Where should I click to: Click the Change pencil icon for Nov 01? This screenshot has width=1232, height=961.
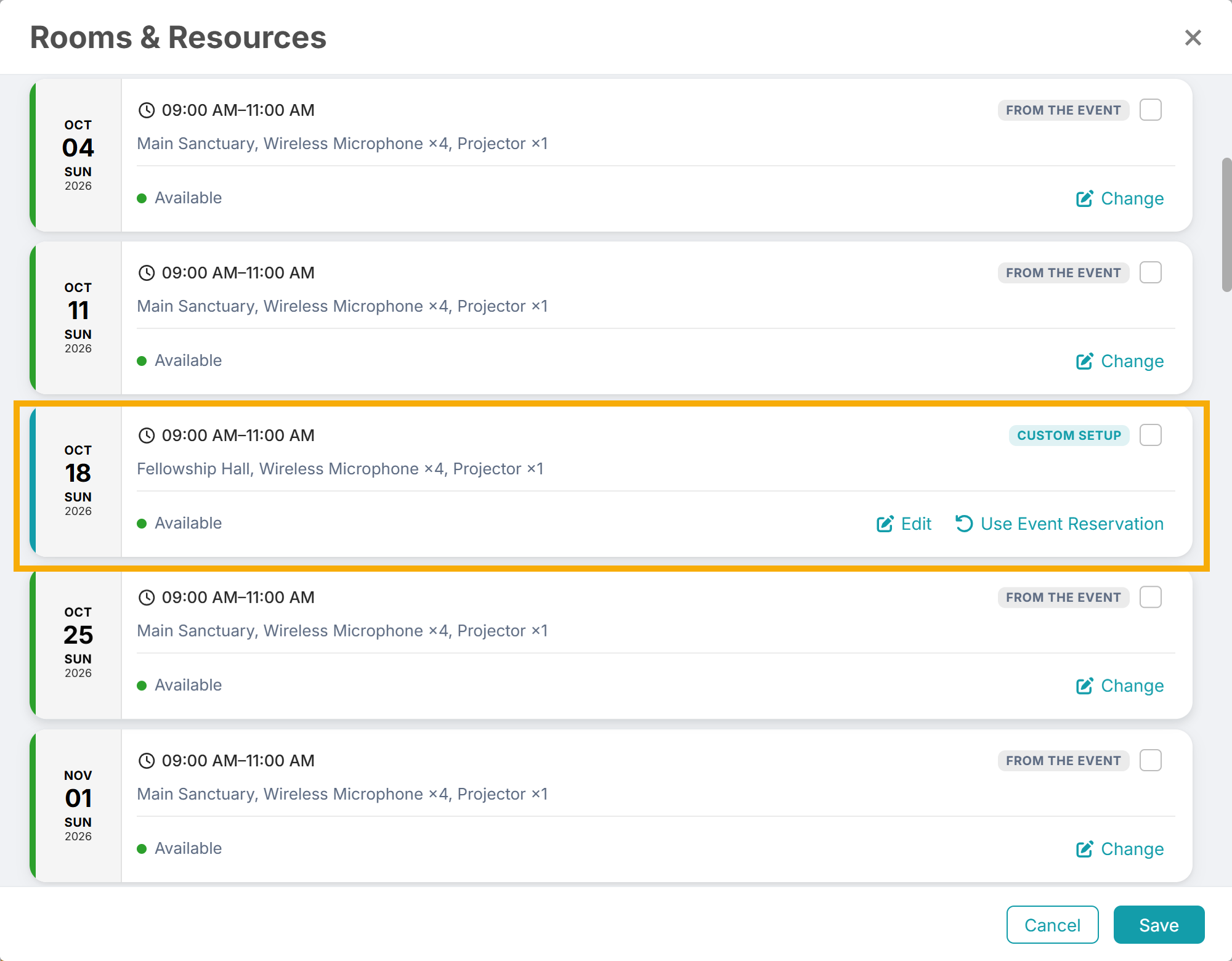click(x=1084, y=849)
